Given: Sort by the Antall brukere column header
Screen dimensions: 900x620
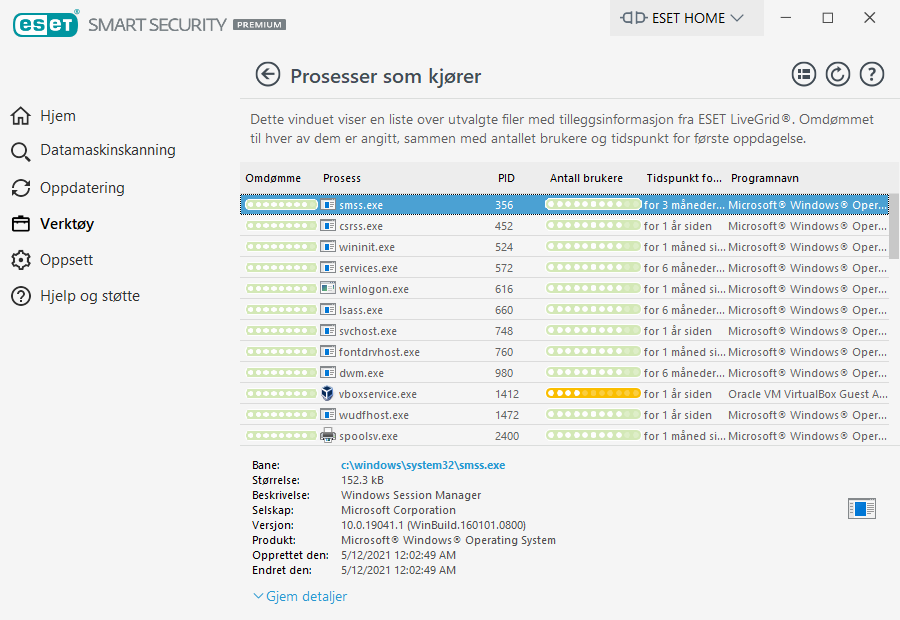Looking at the screenshot, I should [x=586, y=179].
